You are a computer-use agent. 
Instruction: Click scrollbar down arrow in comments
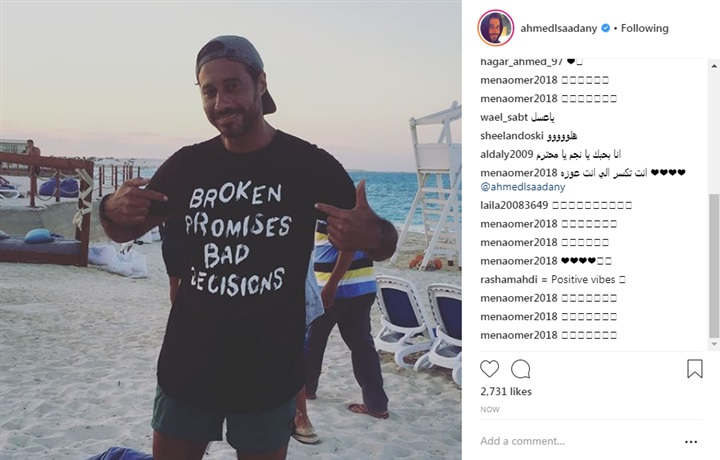714,343
